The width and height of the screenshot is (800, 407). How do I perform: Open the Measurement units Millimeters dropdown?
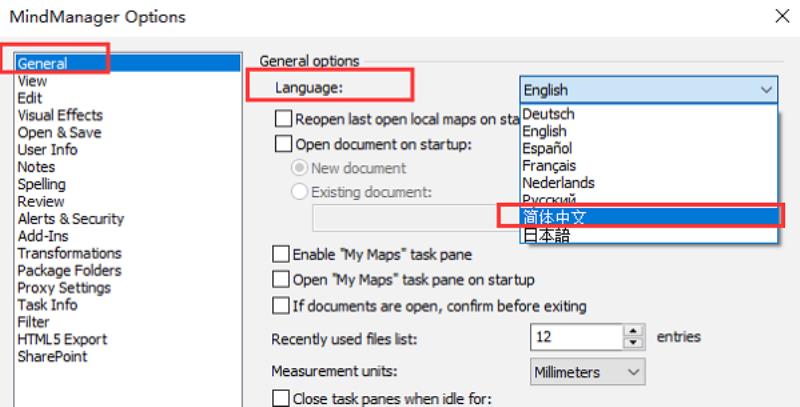(588, 372)
